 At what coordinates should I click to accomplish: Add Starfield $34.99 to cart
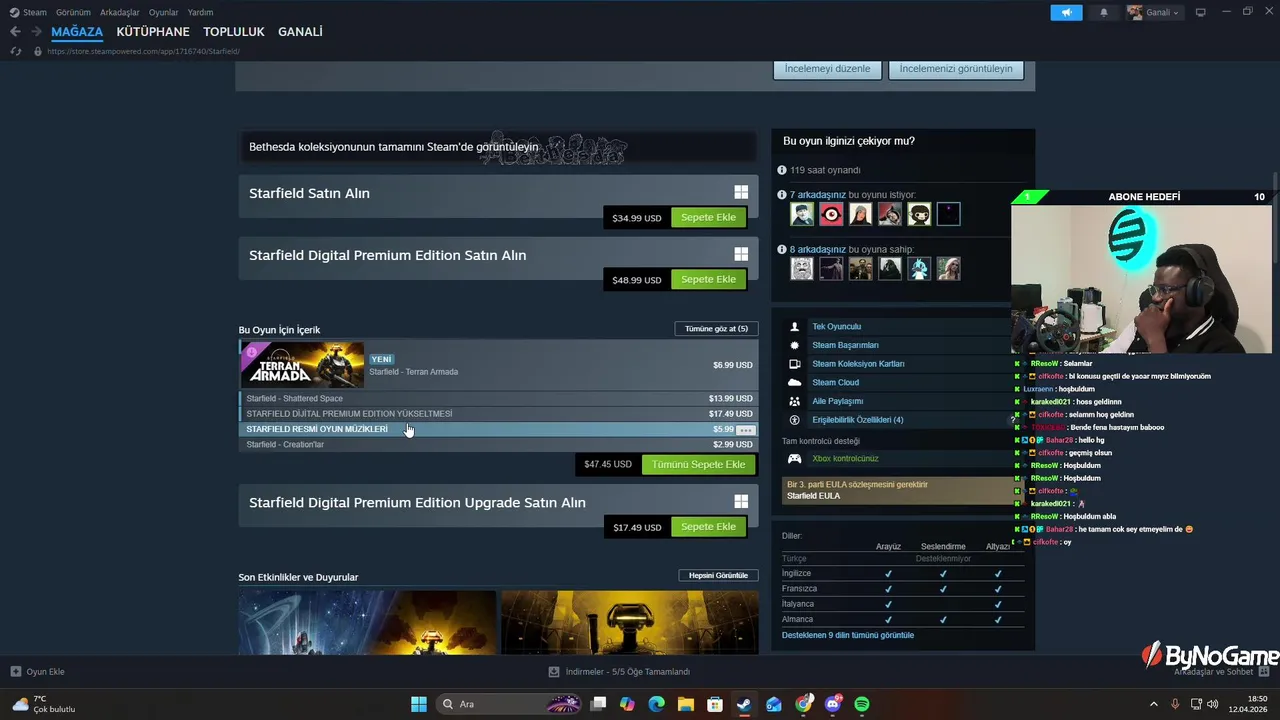708,217
